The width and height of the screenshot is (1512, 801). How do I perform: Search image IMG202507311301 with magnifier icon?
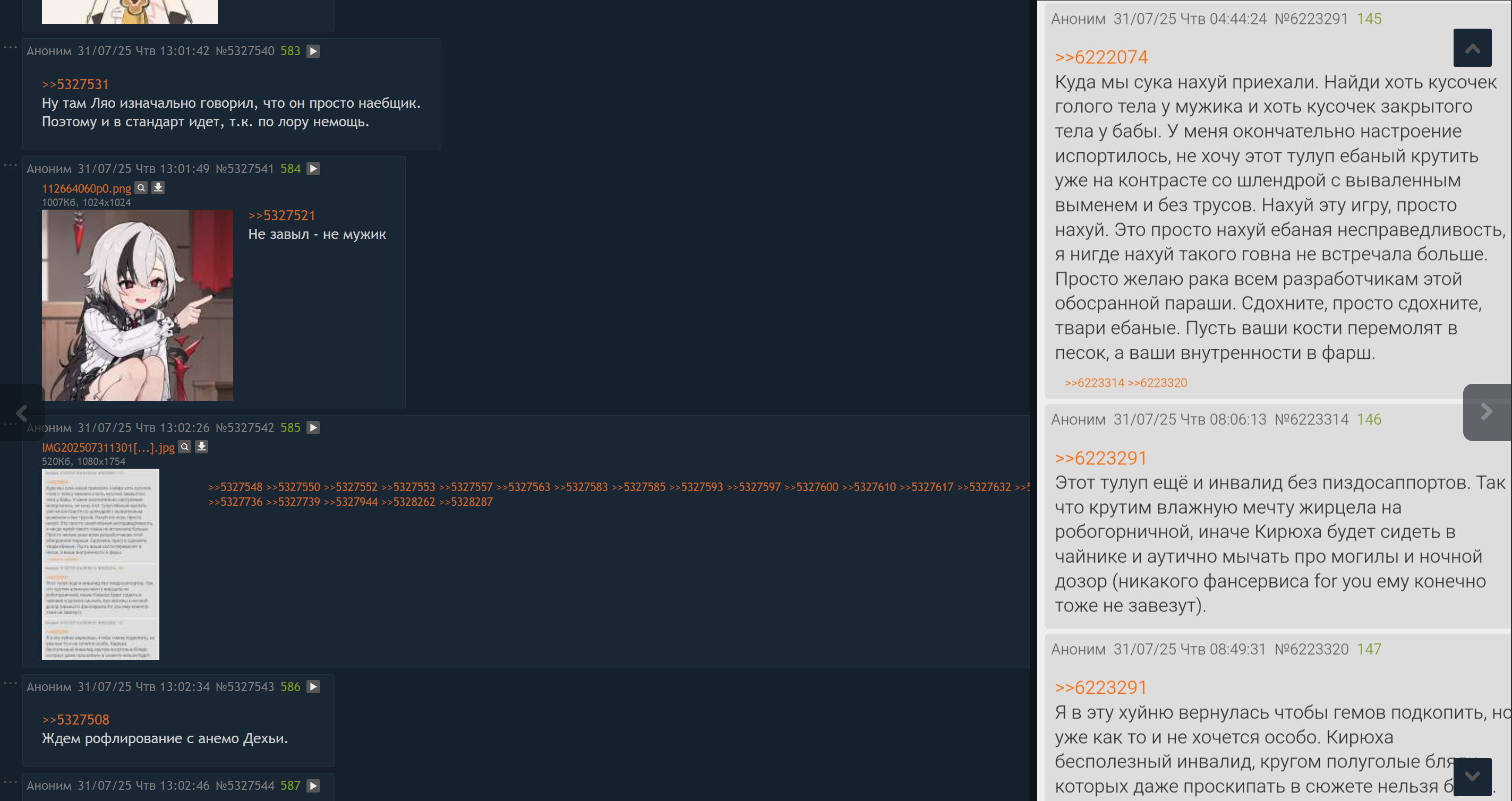[x=184, y=447]
